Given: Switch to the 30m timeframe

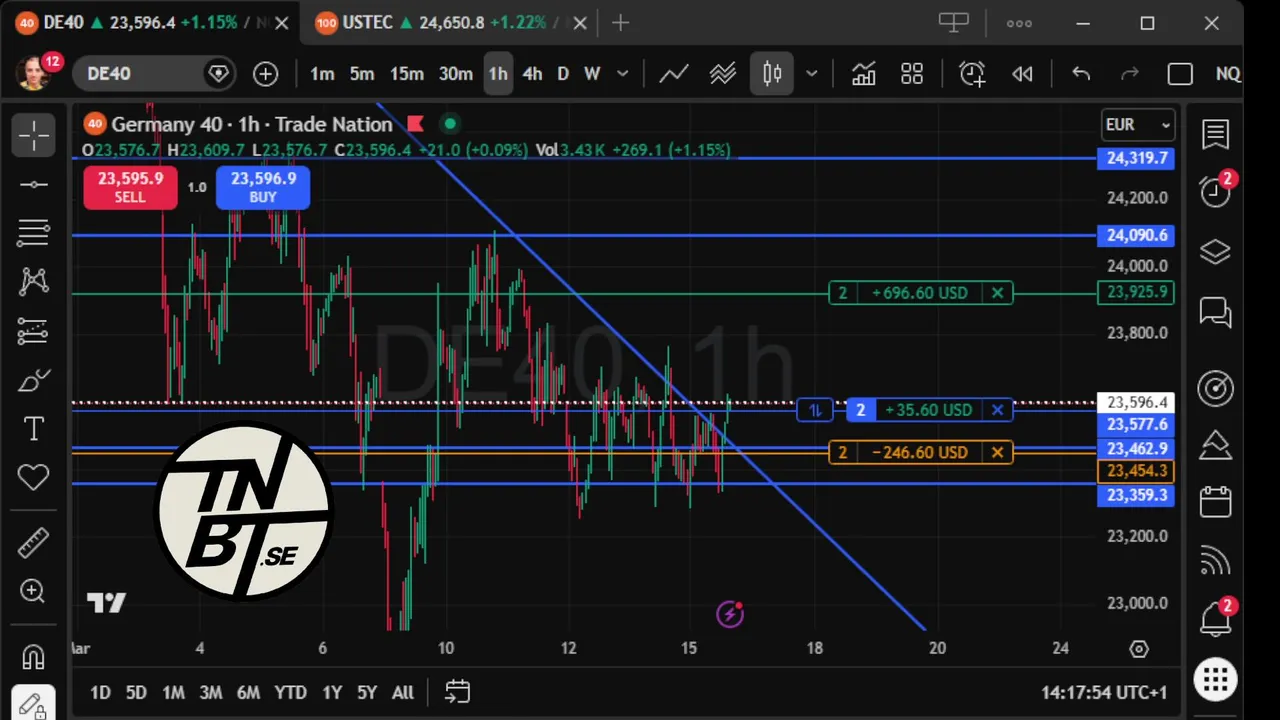Looking at the screenshot, I should (456, 73).
